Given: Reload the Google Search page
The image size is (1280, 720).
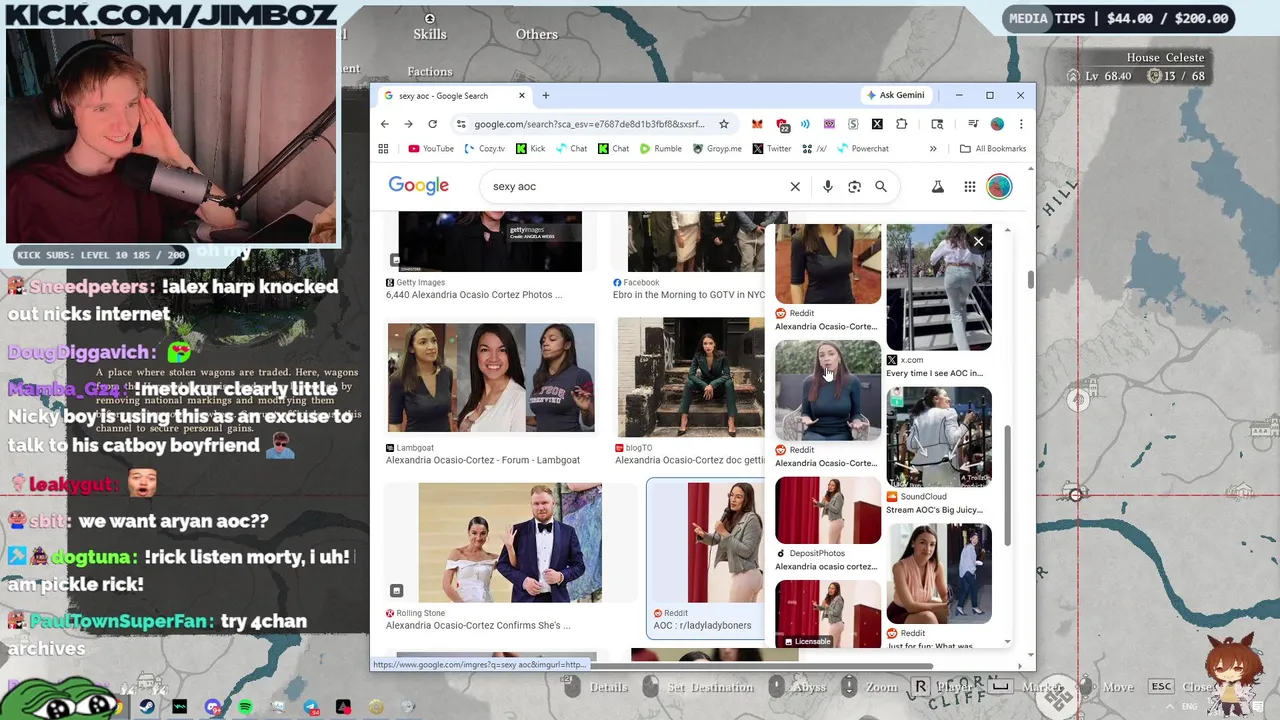Looking at the screenshot, I should click(432, 124).
